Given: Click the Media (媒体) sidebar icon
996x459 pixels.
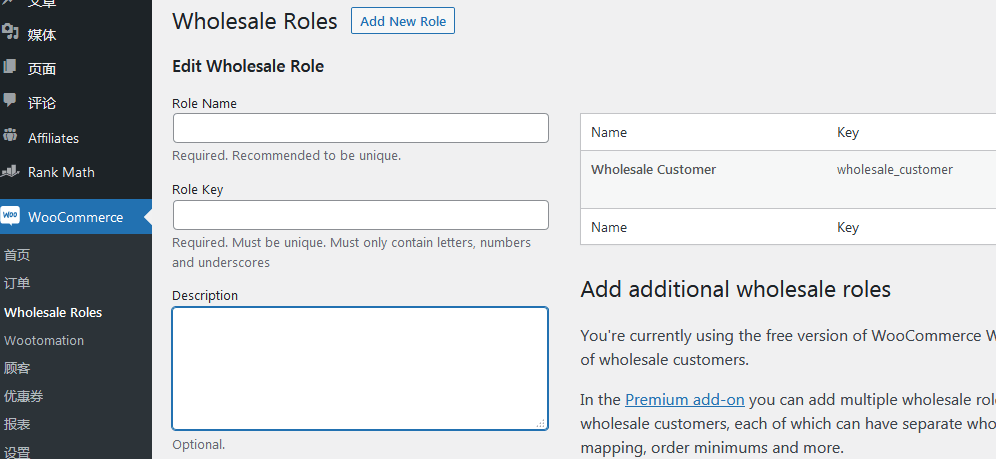Looking at the screenshot, I should point(10,32).
